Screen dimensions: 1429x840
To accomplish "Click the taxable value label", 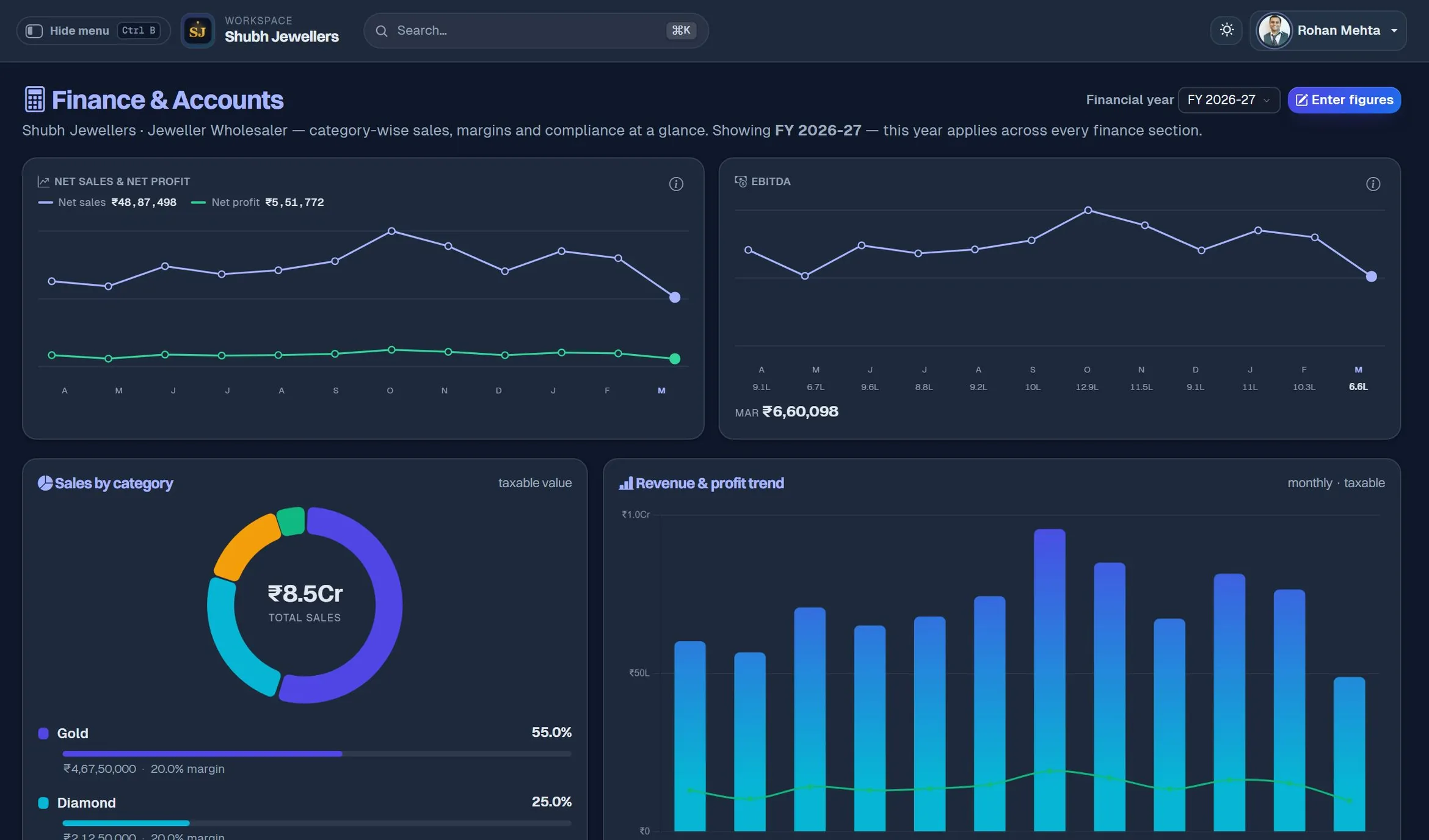I will click(x=535, y=483).
